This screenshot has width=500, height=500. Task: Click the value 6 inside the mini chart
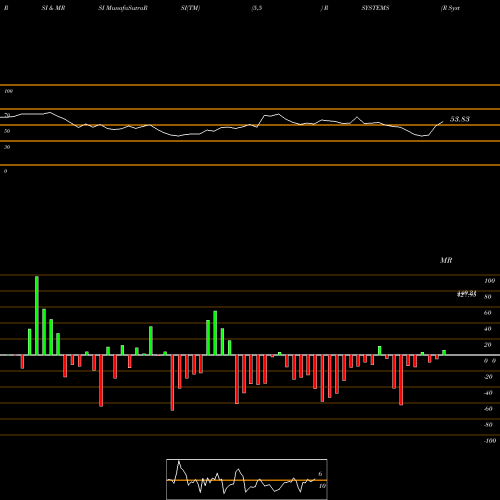click(320, 474)
